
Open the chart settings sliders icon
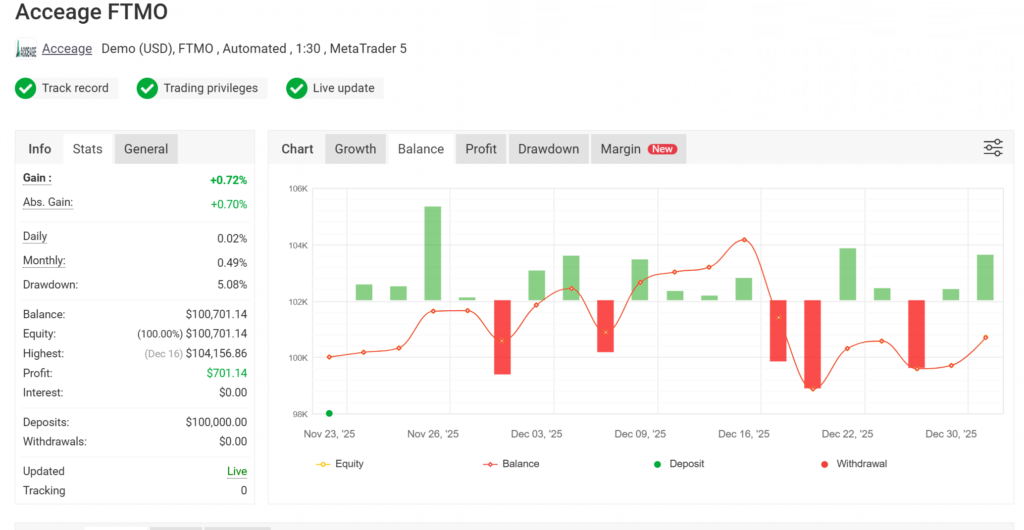tap(992, 148)
